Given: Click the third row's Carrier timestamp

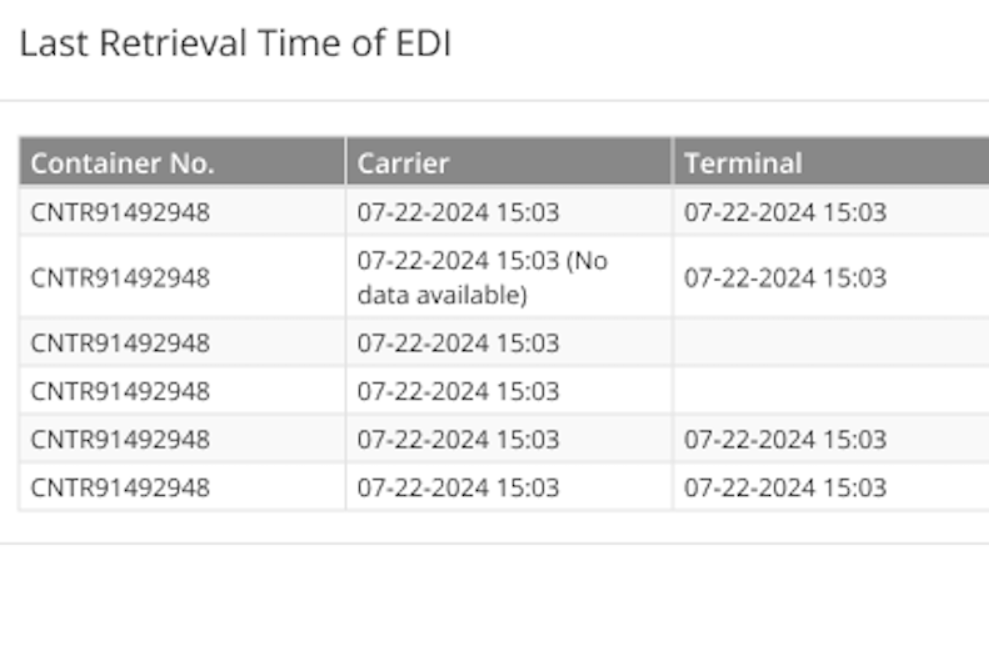Looking at the screenshot, I should pos(458,343).
